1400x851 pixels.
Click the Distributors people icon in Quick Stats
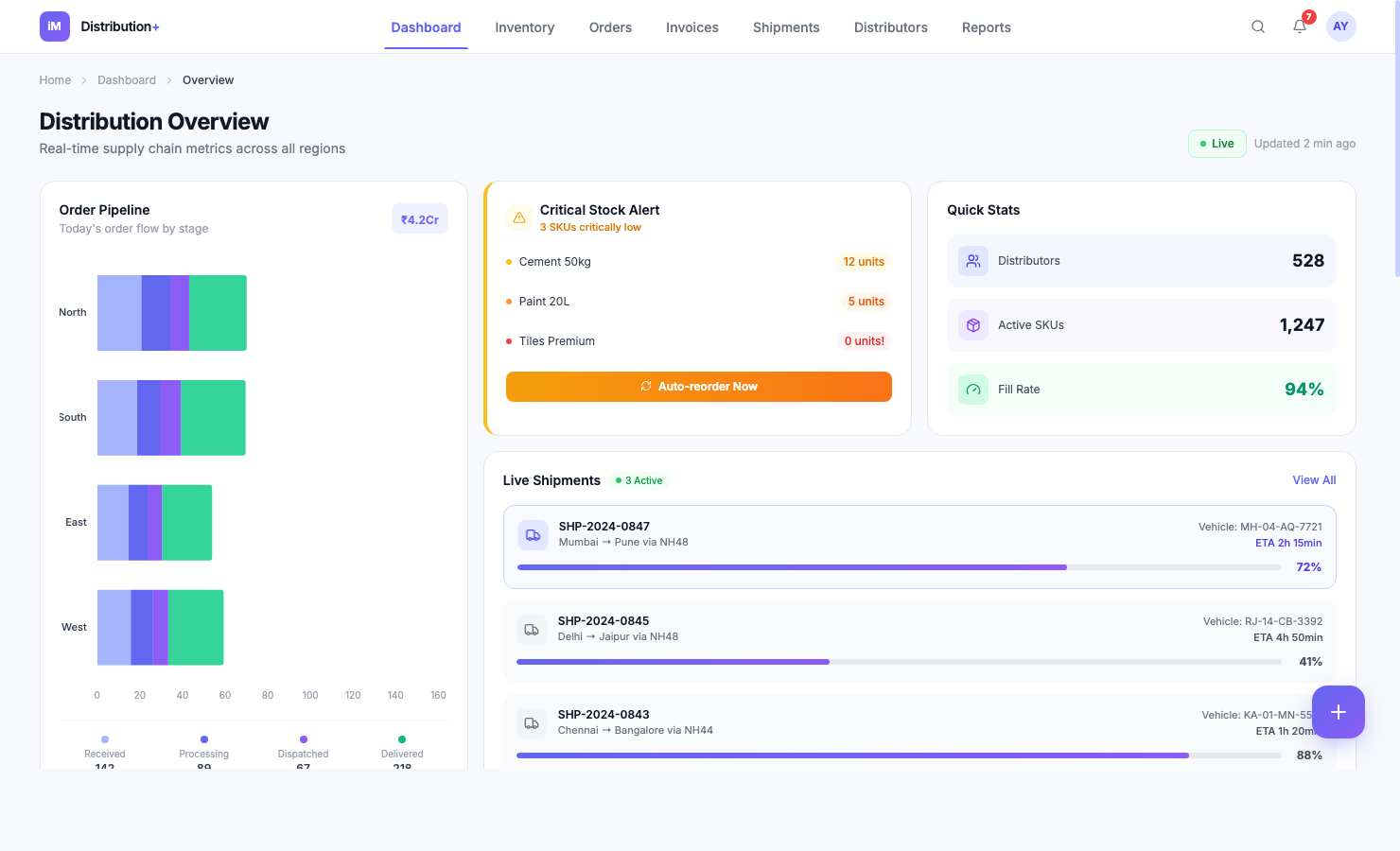click(x=972, y=260)
